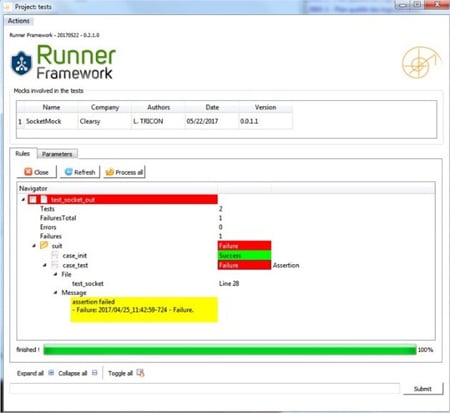Click the Name column header

51,107
